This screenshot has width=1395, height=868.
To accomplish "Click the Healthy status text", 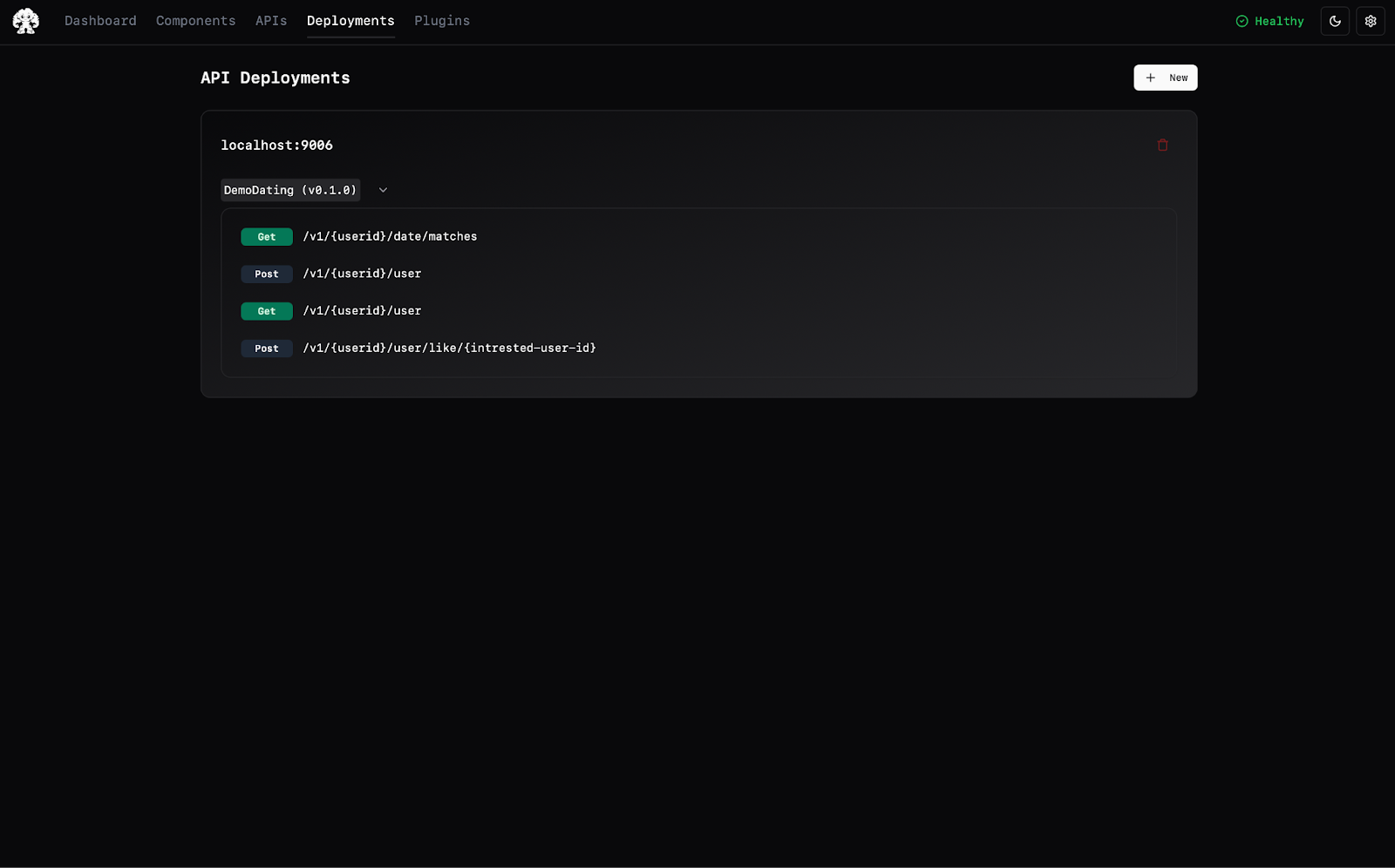I will coord(1279,21).
